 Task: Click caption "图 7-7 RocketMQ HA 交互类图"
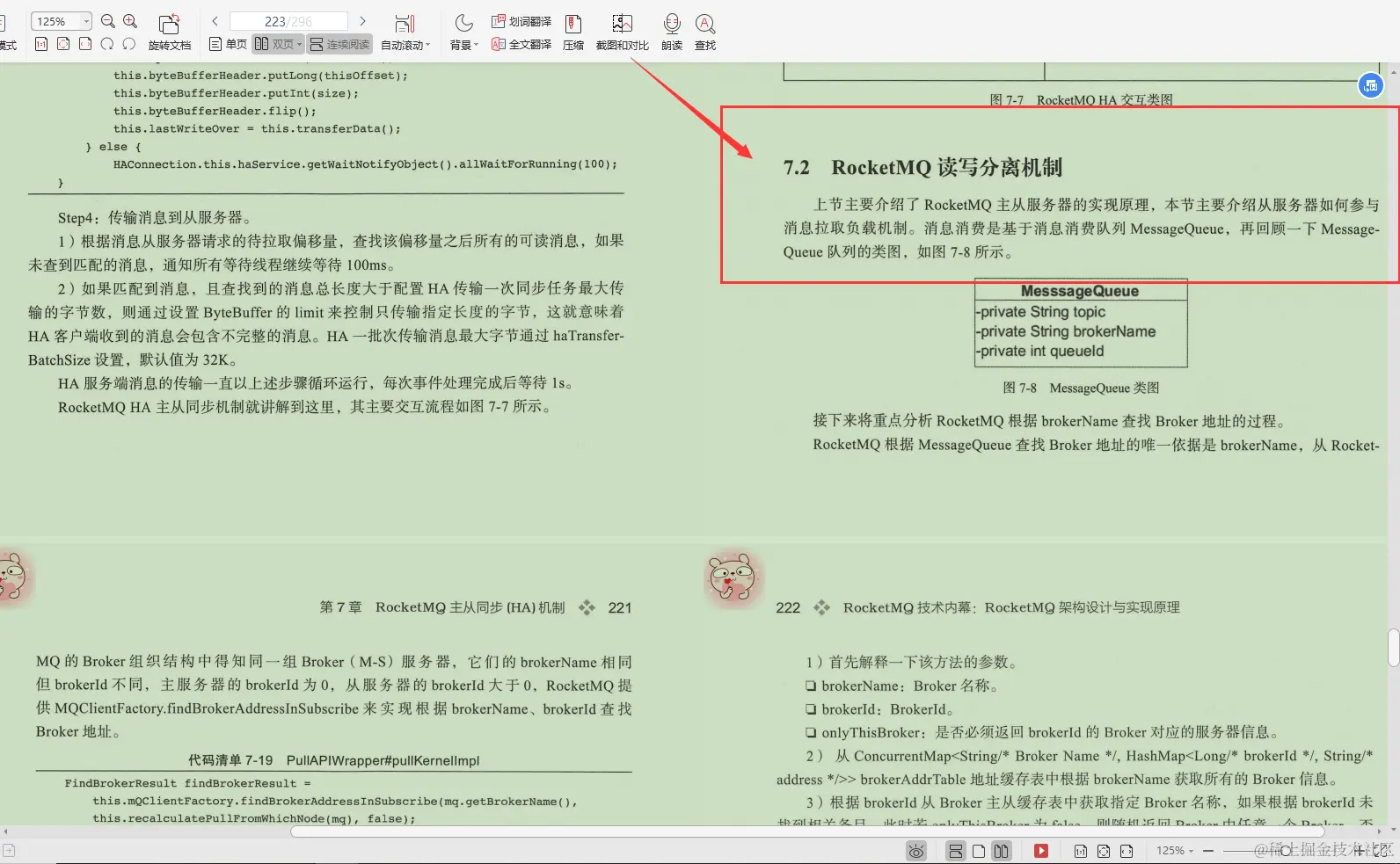1081,100
